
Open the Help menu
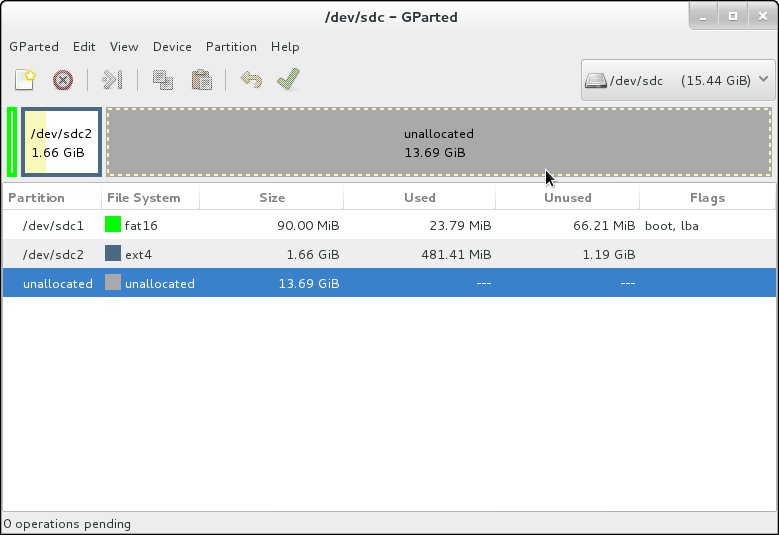point(285,47)
